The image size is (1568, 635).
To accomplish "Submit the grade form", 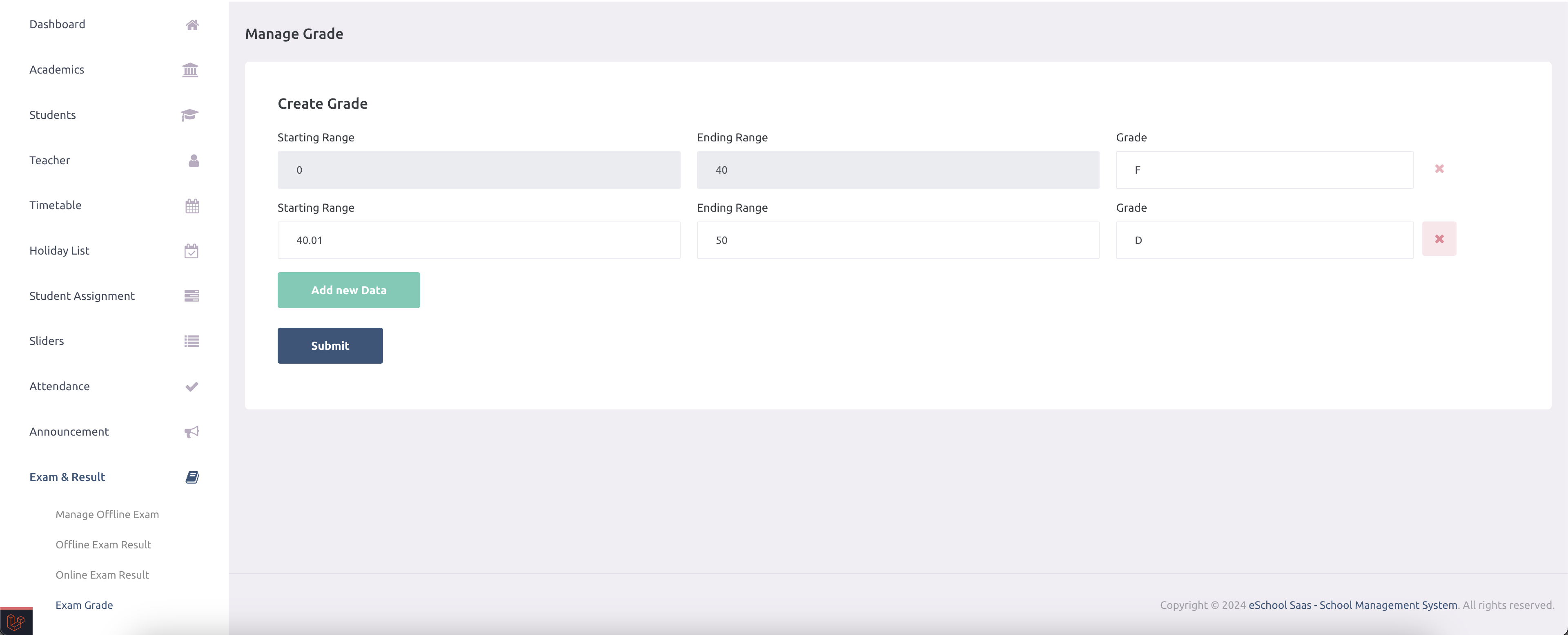I will click(x=329, y=346).
